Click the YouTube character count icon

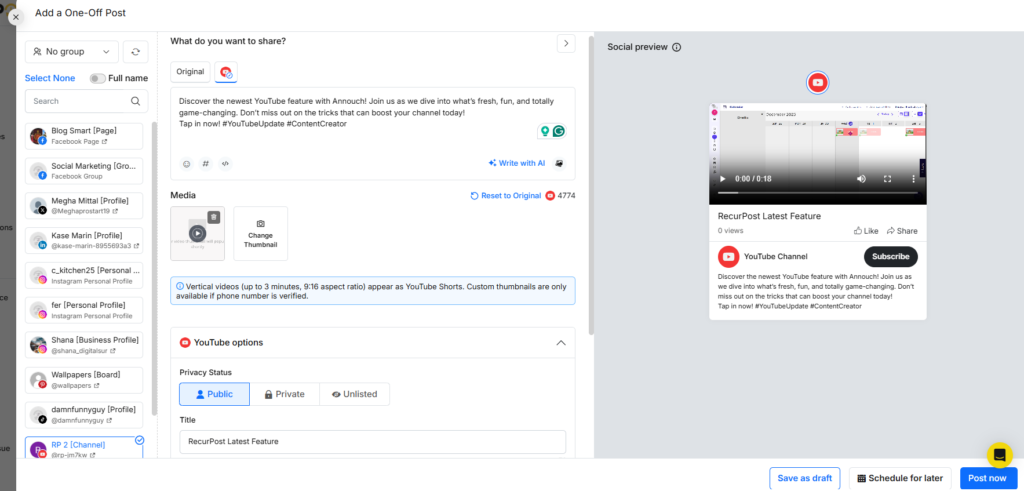click(551, 196)
